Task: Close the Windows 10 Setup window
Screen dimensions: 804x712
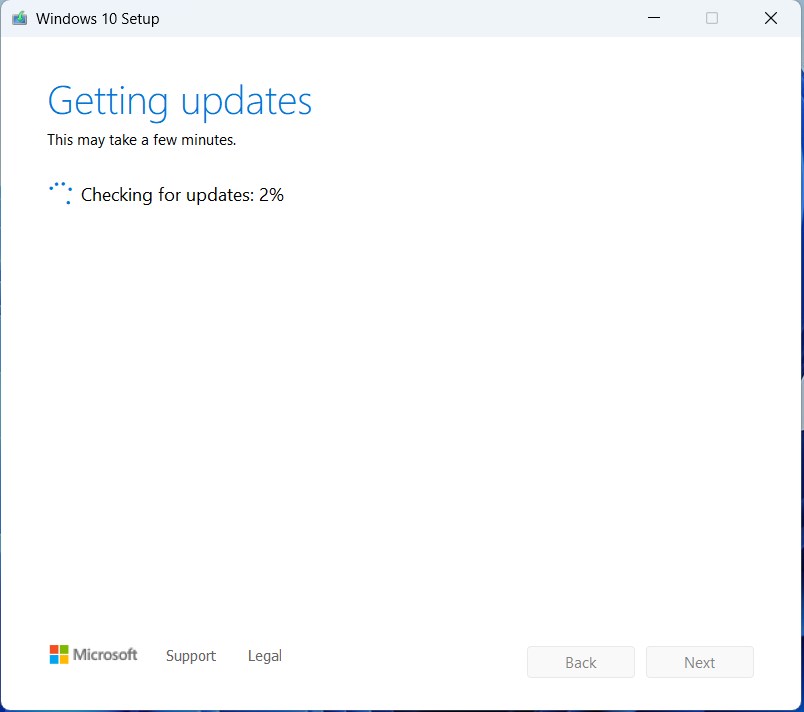Action: (x=771, y=18)
